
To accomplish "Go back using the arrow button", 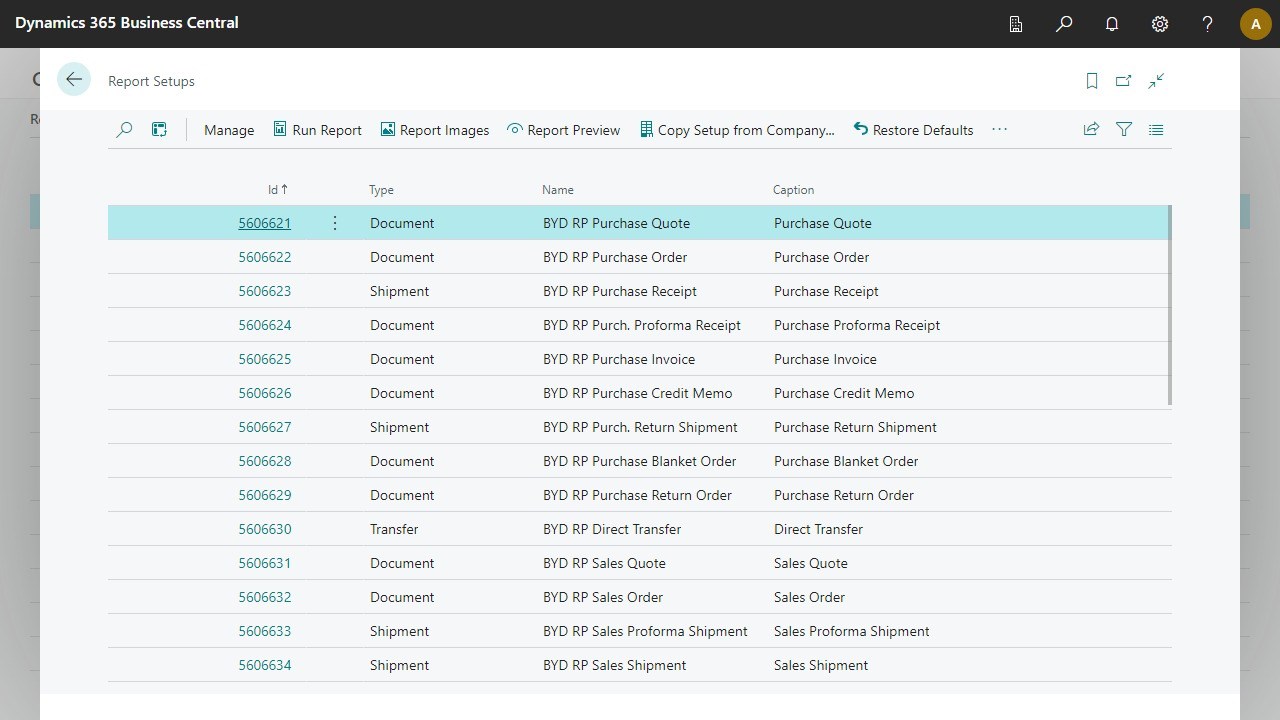I will [x=74, y=80].
